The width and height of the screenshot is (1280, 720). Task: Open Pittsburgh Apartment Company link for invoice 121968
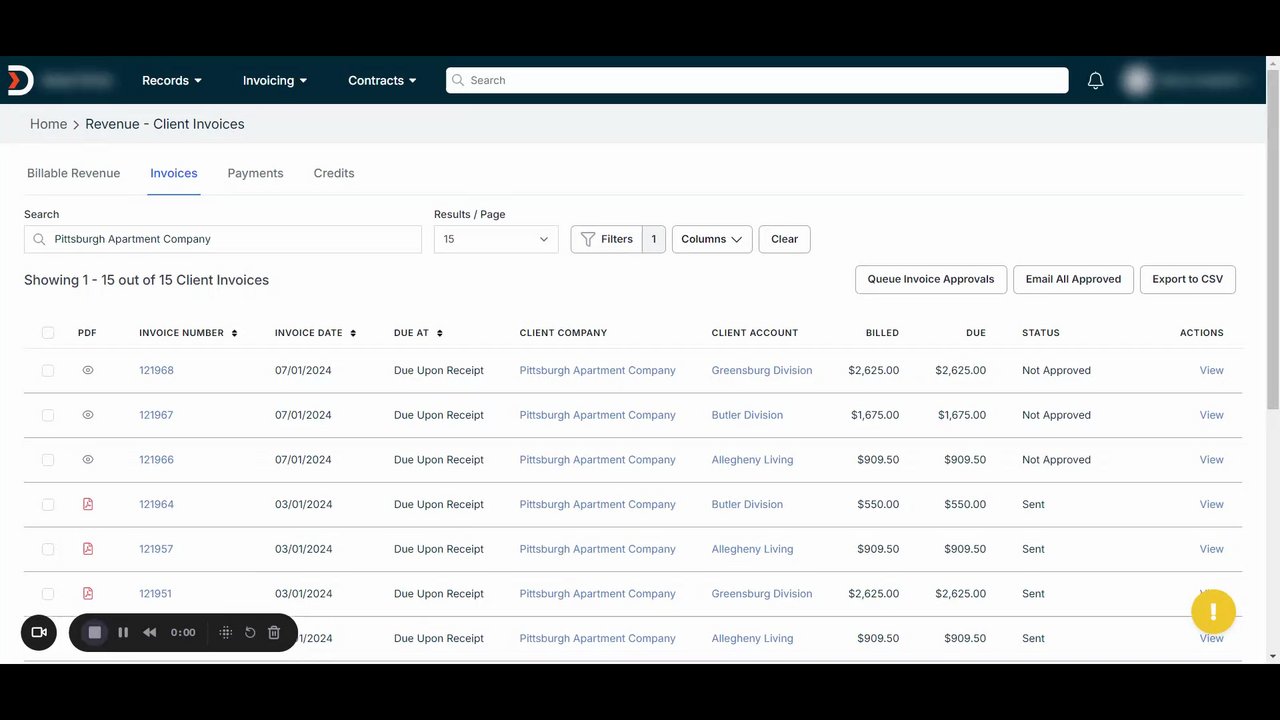[597, 370]
